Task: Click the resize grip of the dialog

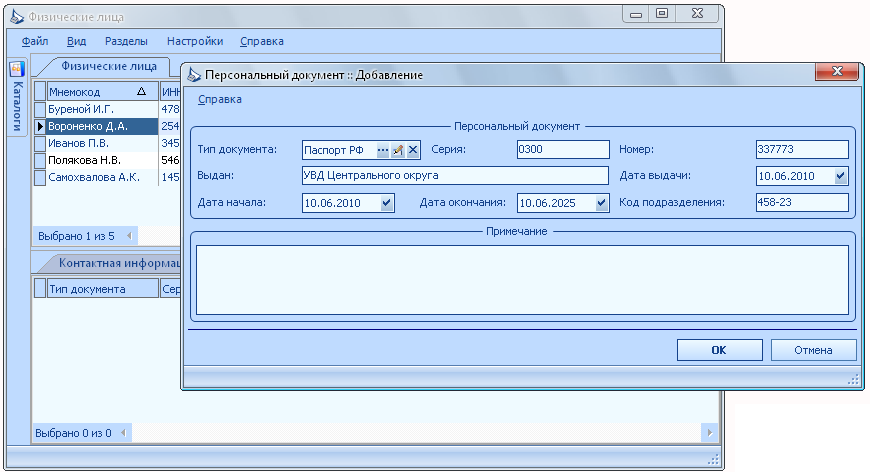Action: click(853, 379)
